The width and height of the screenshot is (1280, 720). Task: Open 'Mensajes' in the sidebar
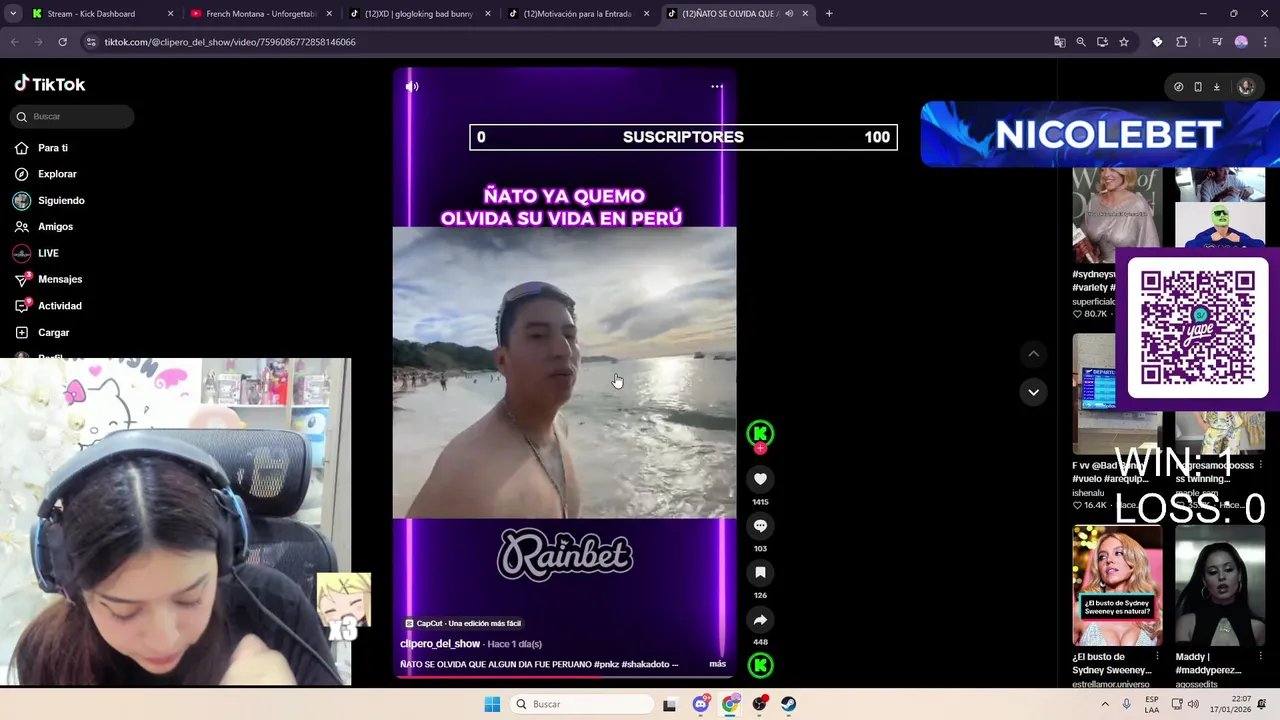(60, 280)
